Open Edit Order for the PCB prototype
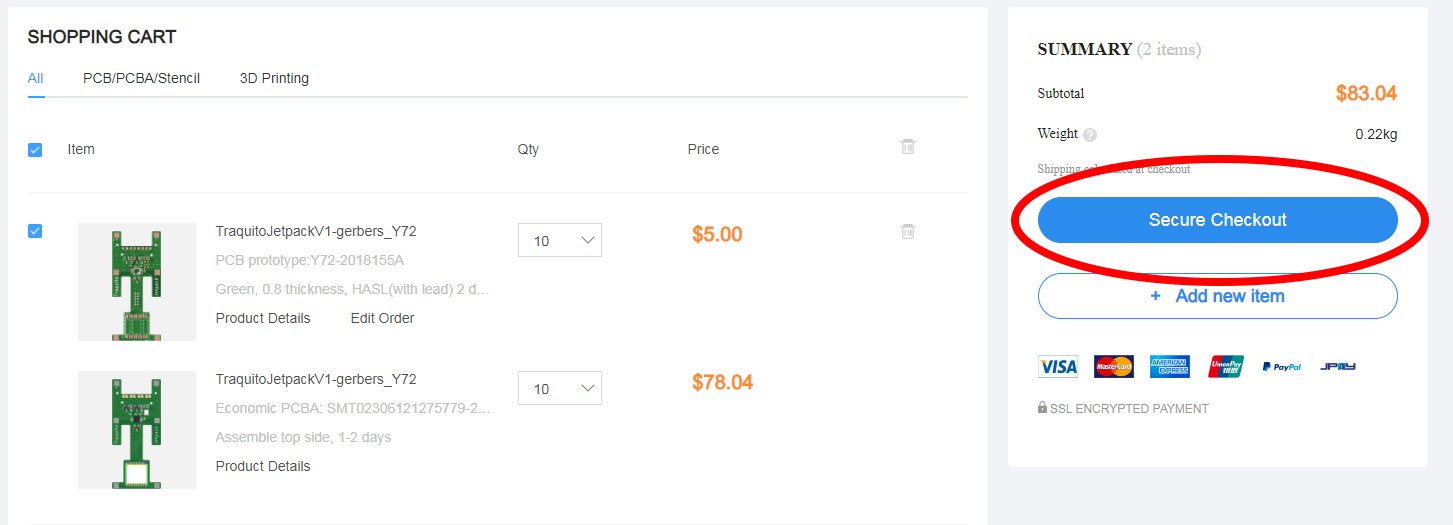 point(382,318)
